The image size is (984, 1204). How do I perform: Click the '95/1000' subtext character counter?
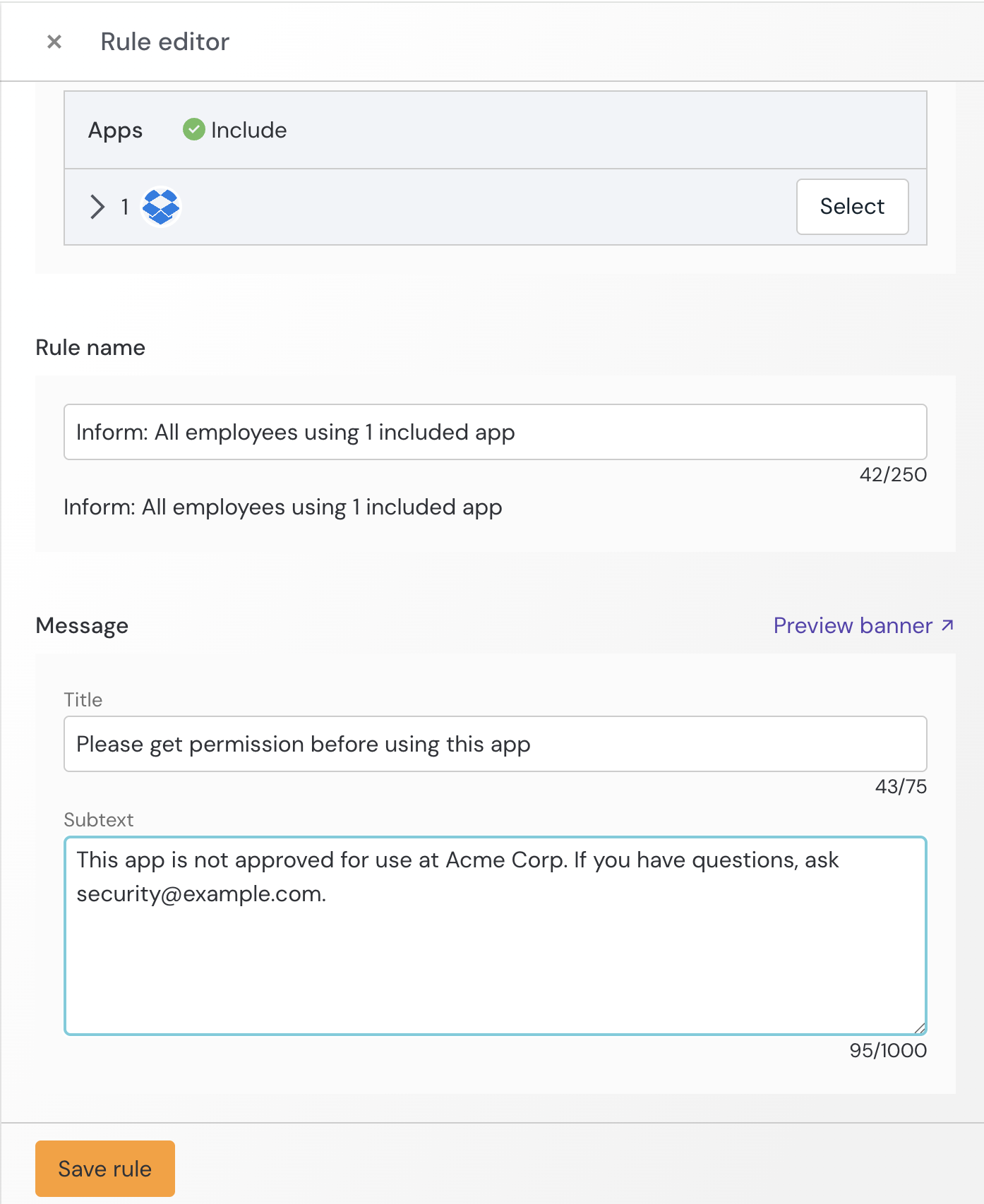(x=888, y=1050)
